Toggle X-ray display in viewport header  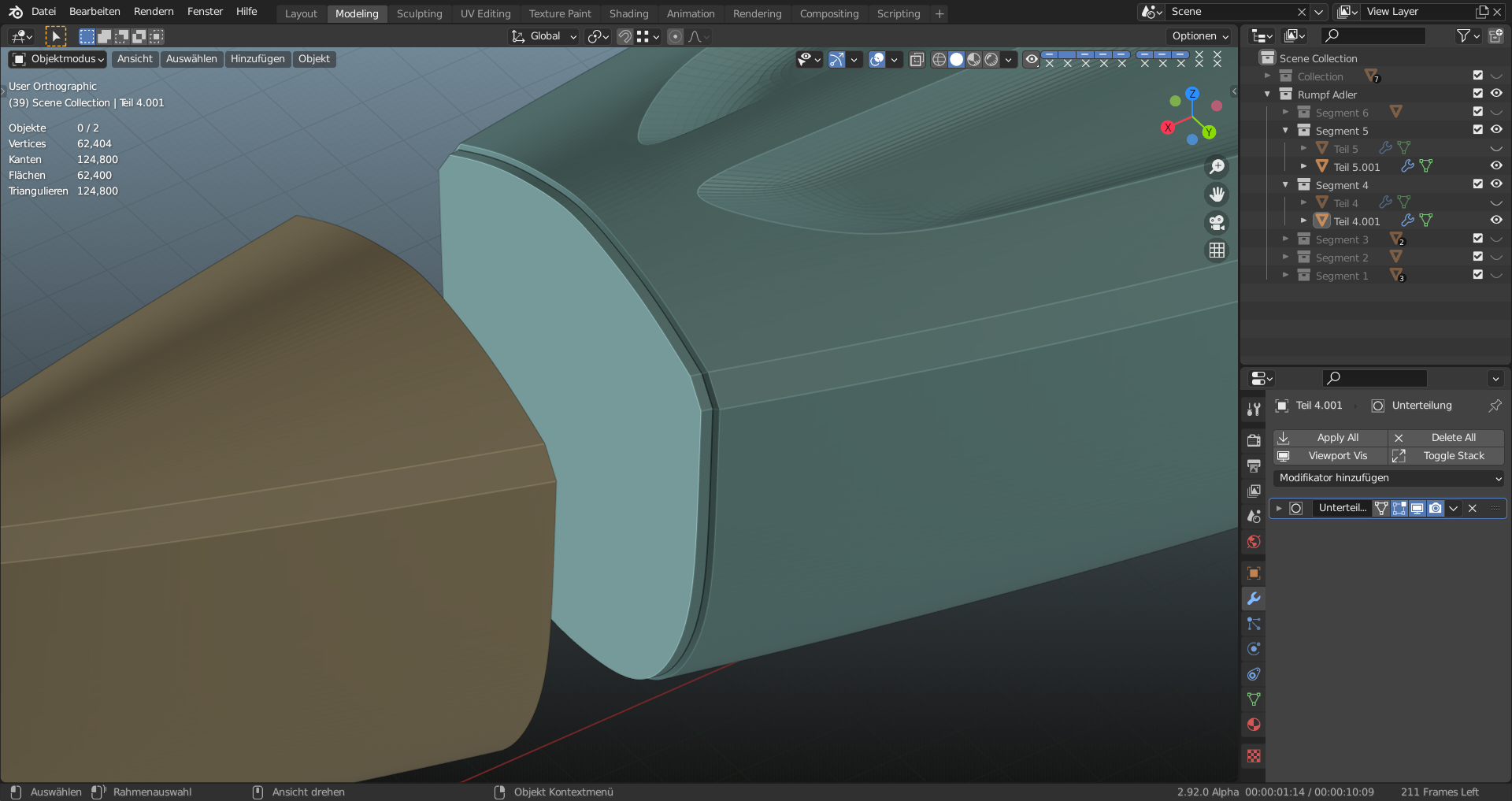point(917,60)
